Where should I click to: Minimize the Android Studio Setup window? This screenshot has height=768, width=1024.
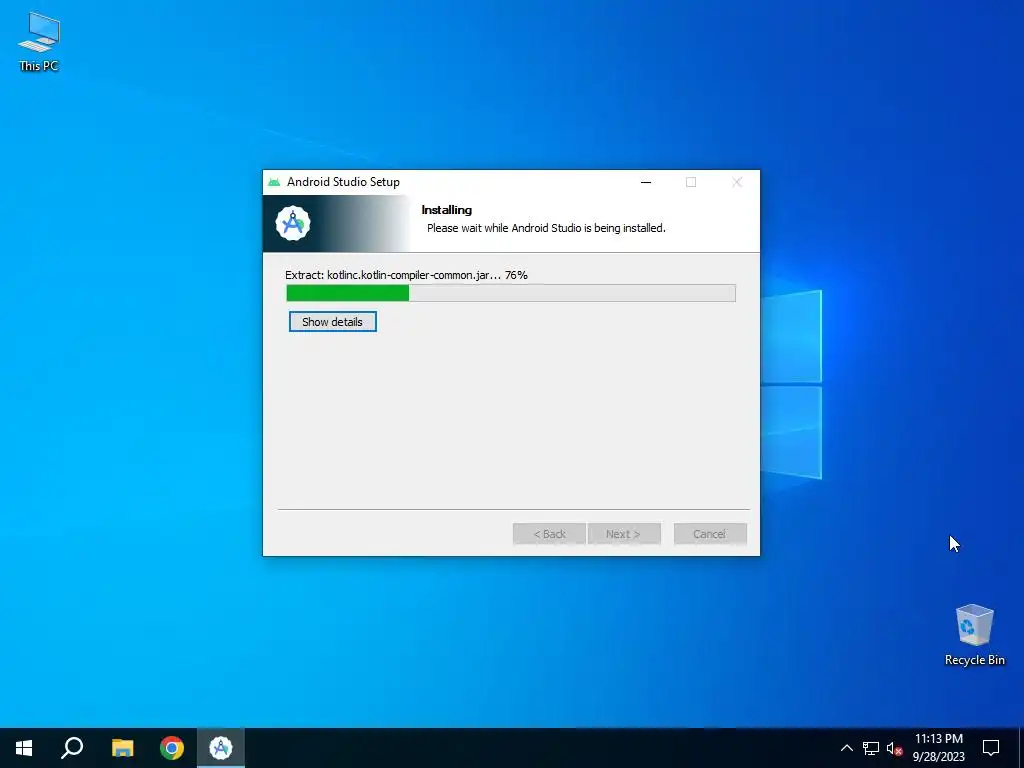(646, 182)
